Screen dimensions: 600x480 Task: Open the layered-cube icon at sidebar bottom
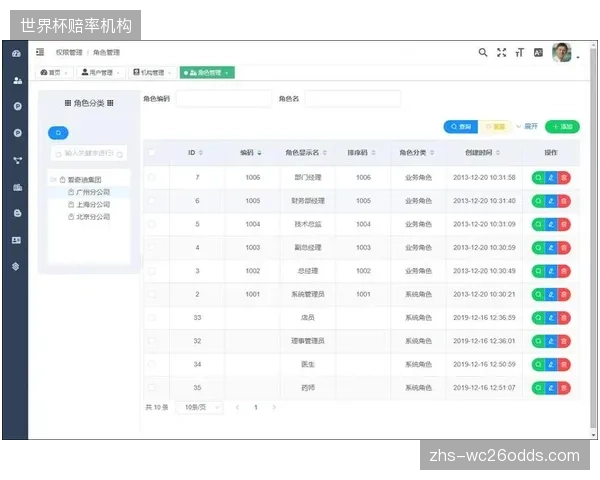16,266
